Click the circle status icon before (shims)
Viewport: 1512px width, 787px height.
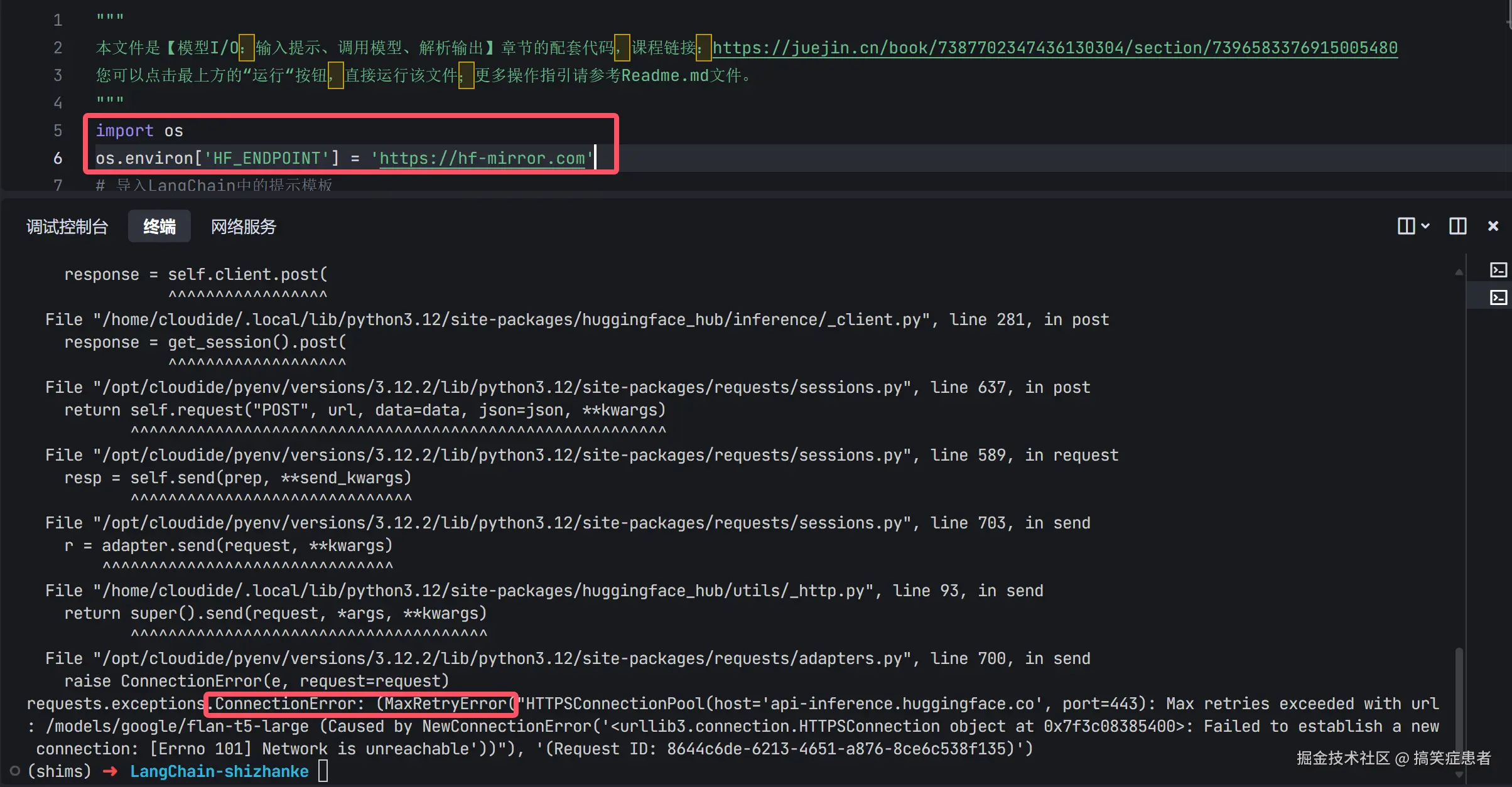coord(15,771)
